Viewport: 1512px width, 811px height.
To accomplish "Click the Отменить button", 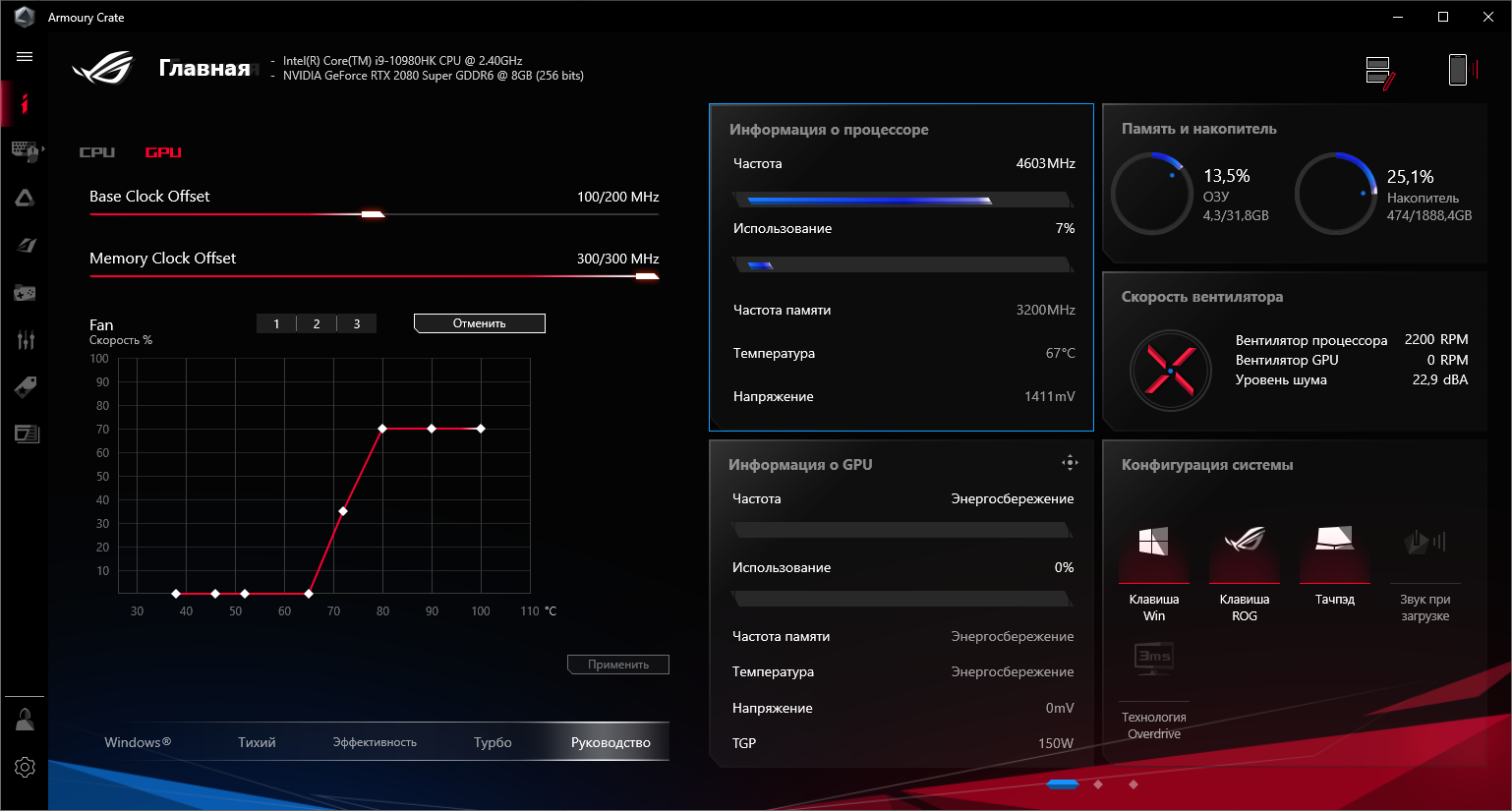I will (480, 323).
